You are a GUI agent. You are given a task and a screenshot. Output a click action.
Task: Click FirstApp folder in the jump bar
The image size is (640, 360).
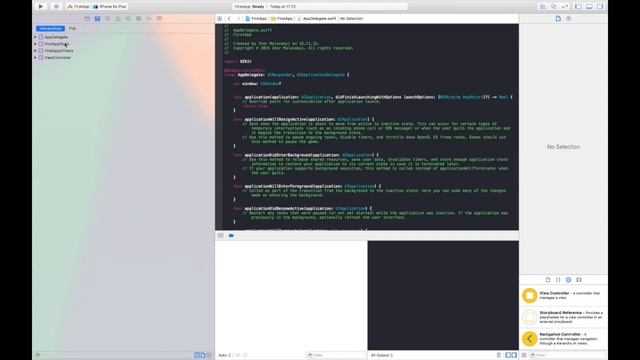[282, 19]
